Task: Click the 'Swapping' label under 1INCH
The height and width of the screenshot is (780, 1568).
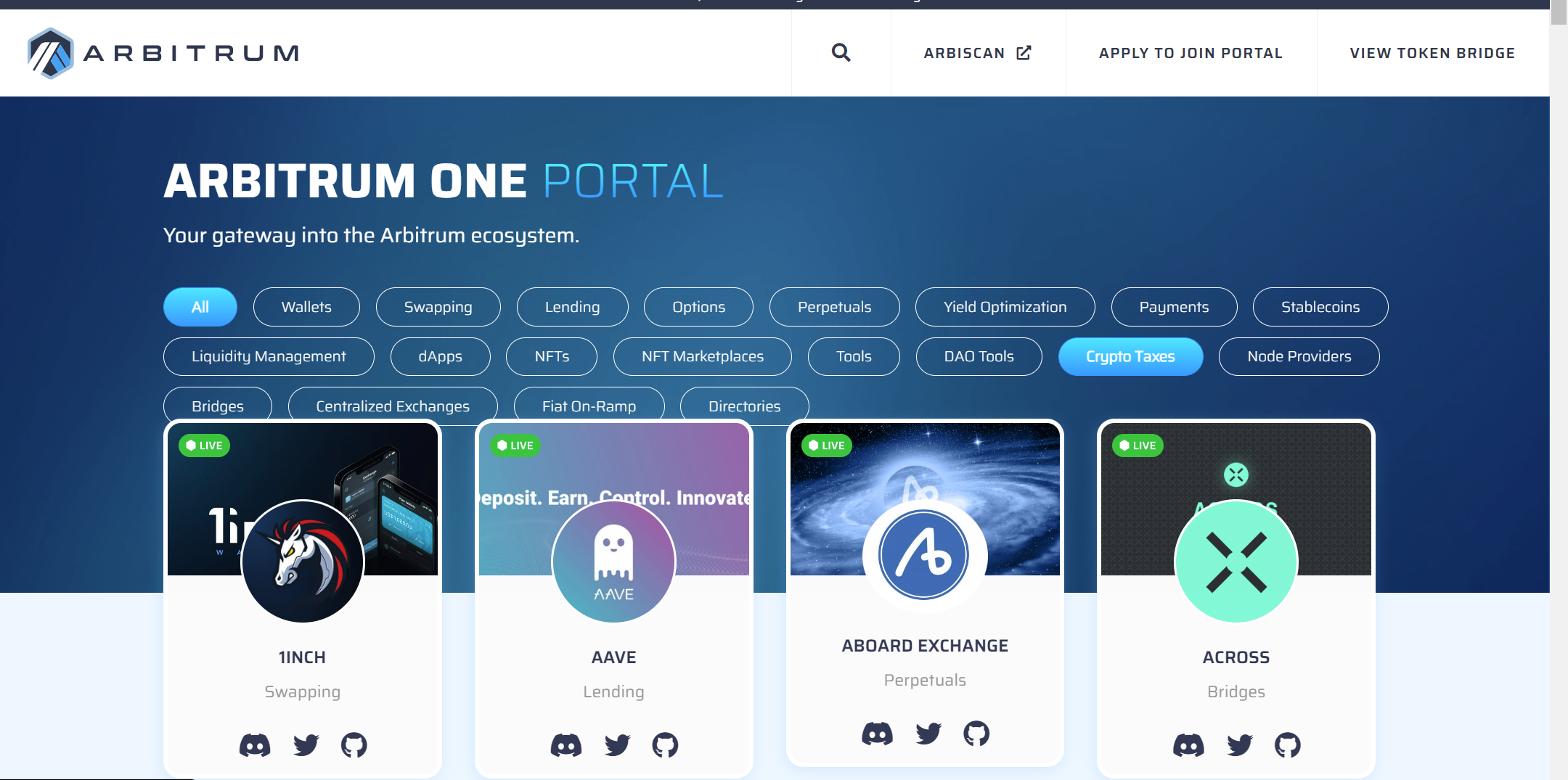Action: pyautogui.click(x=303, y=691)
